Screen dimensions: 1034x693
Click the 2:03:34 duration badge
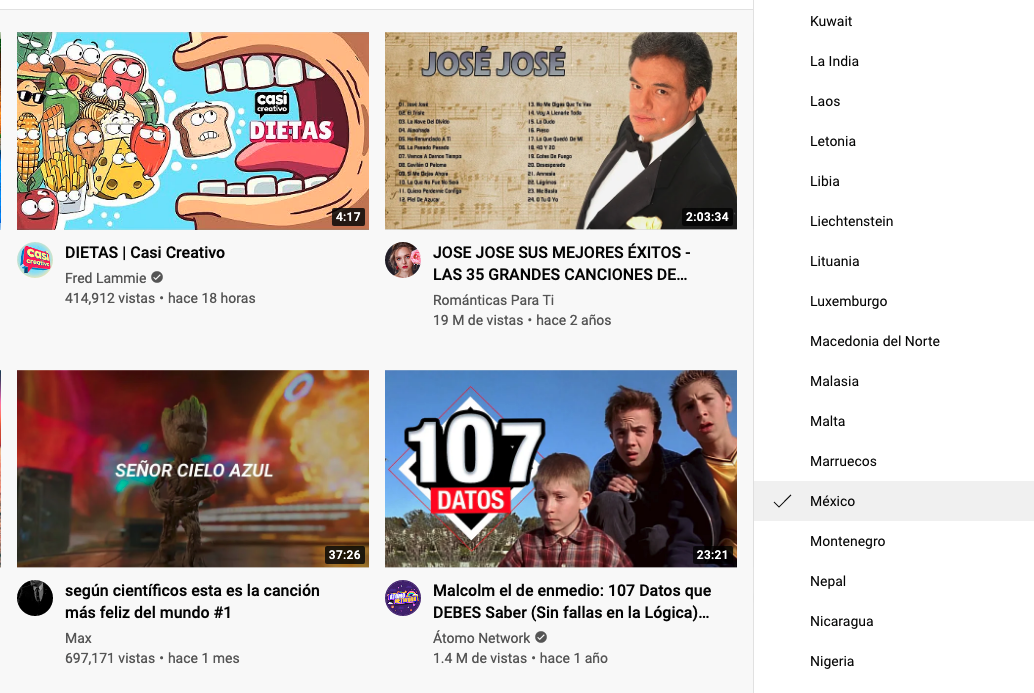pos(707,217)
